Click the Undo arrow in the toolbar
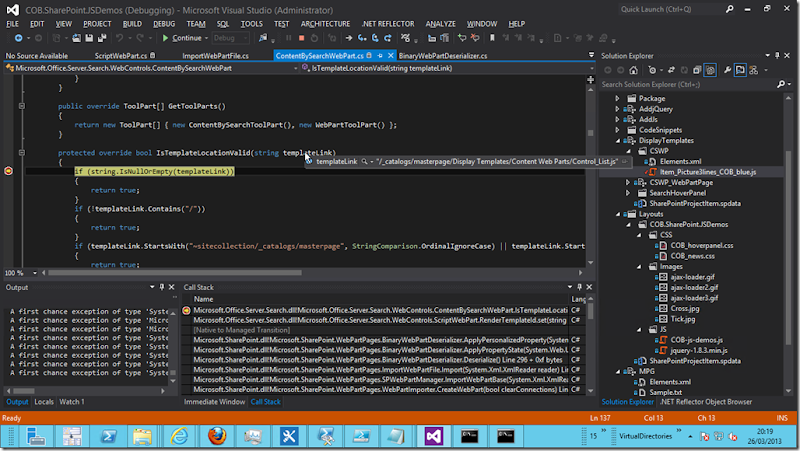Viewport: 800px width, 451px height. [120, 38]
